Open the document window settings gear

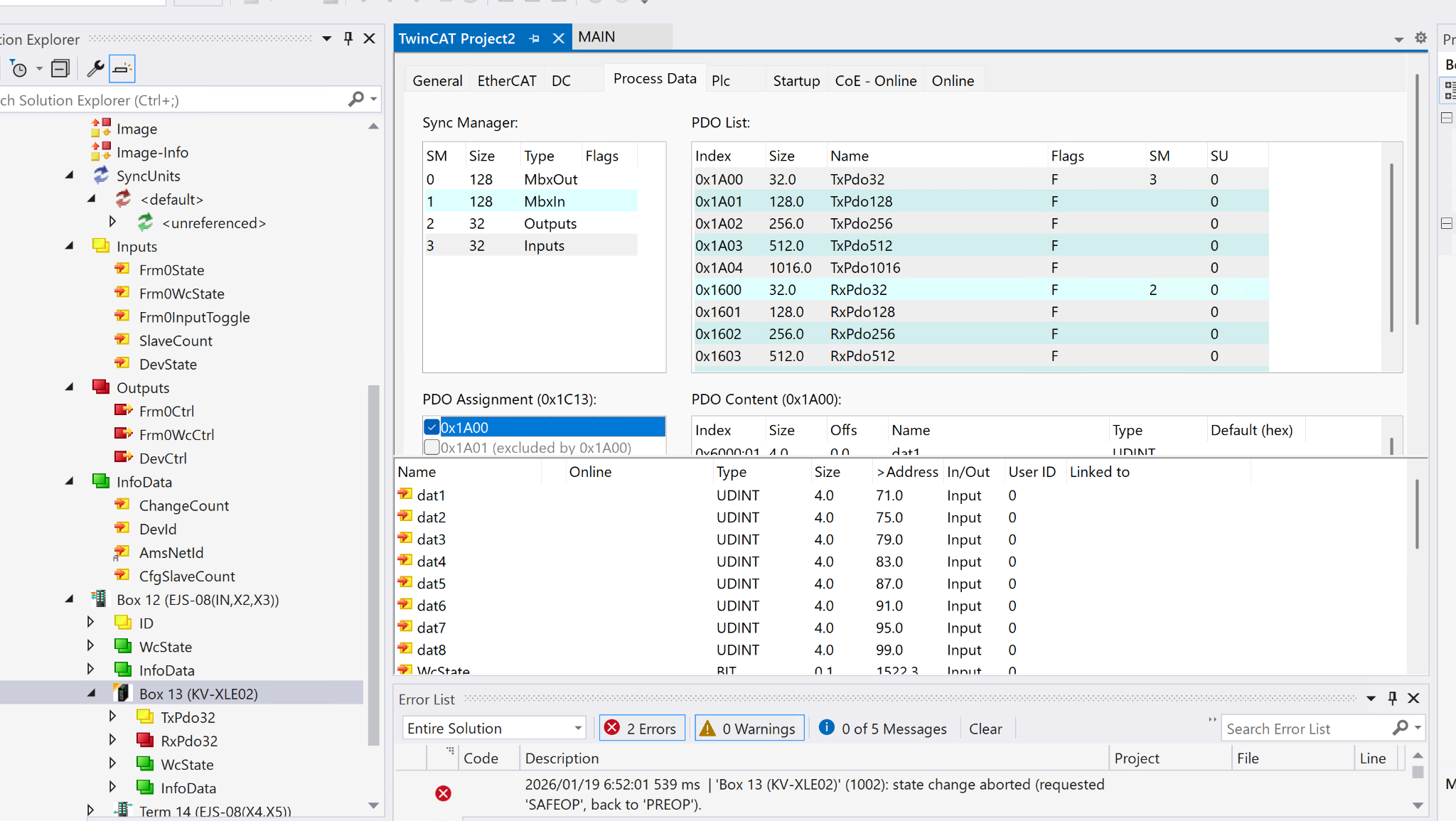click(1420, 38)
